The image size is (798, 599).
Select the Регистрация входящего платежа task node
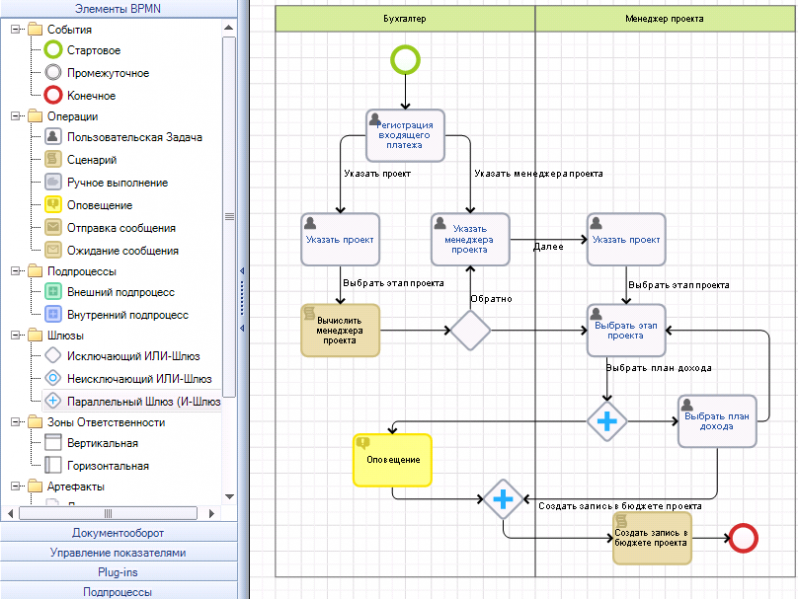click(x=405, y=135)
